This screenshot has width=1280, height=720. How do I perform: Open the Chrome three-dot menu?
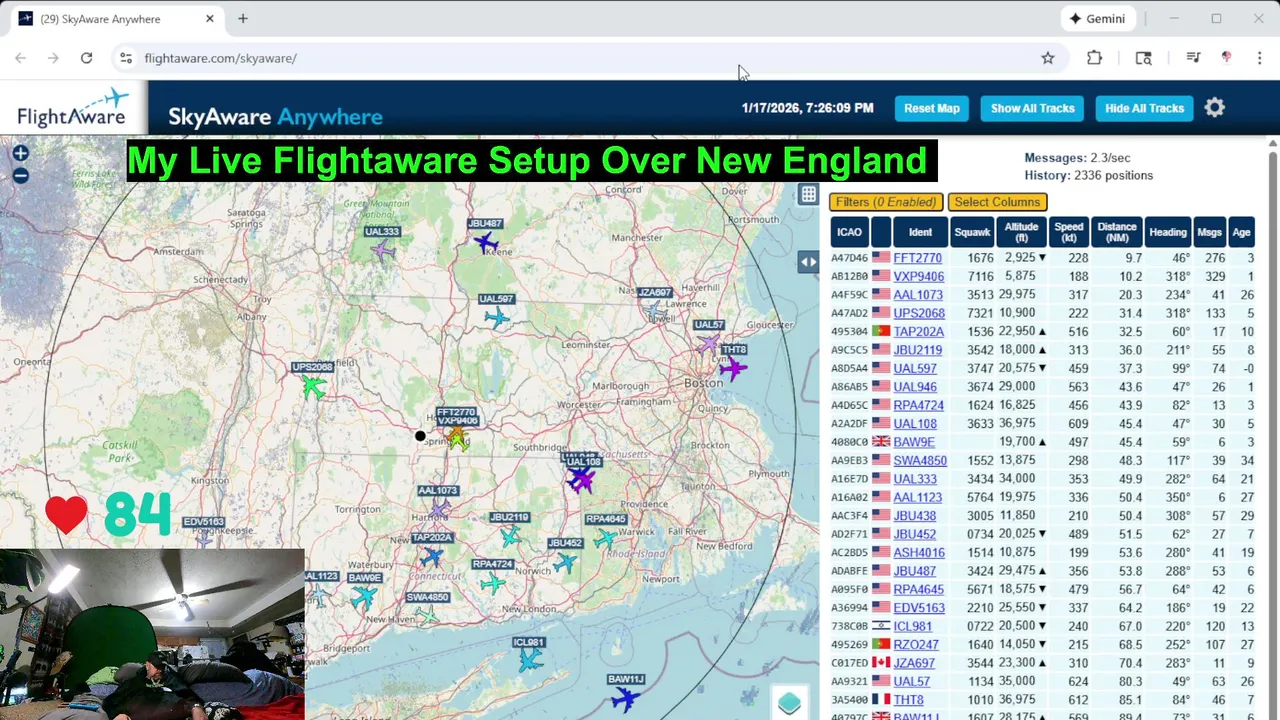click(x=1259, y=58)
